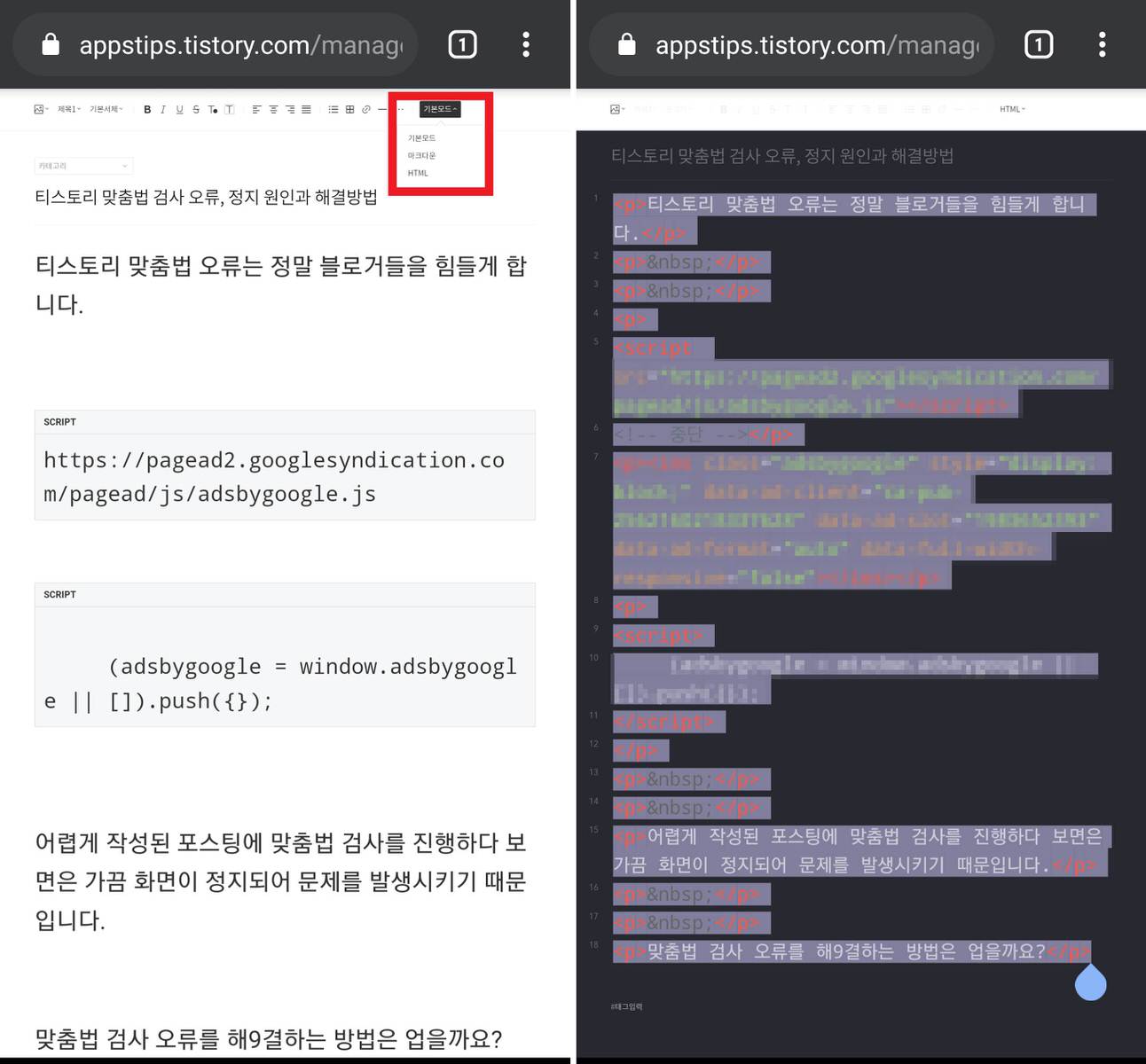Insert a hyperlink in left editor
Viewport: 1146px width, 1064px height.
click(365, 109)
